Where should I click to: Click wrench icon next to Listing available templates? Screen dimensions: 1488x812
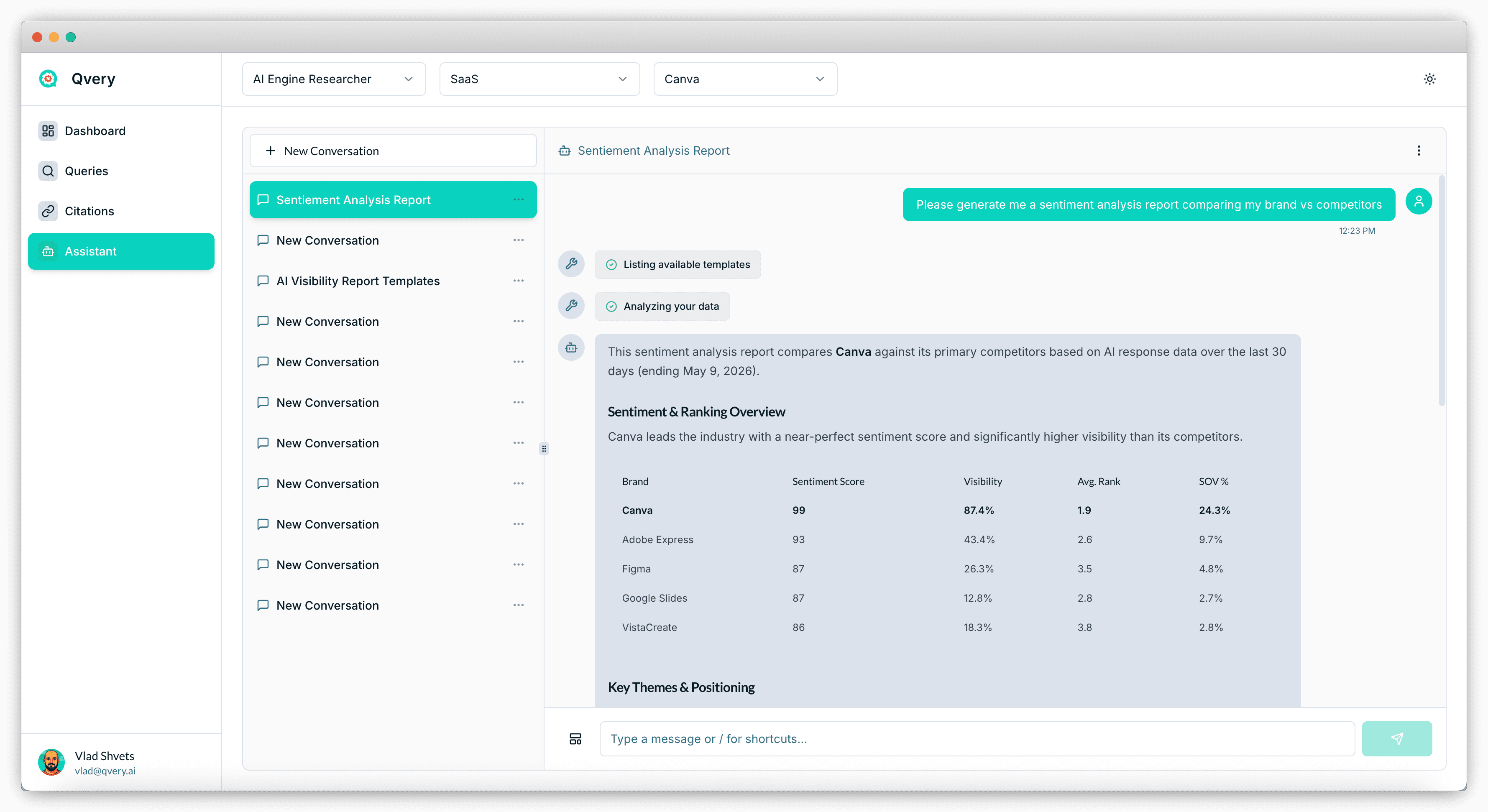571,264
